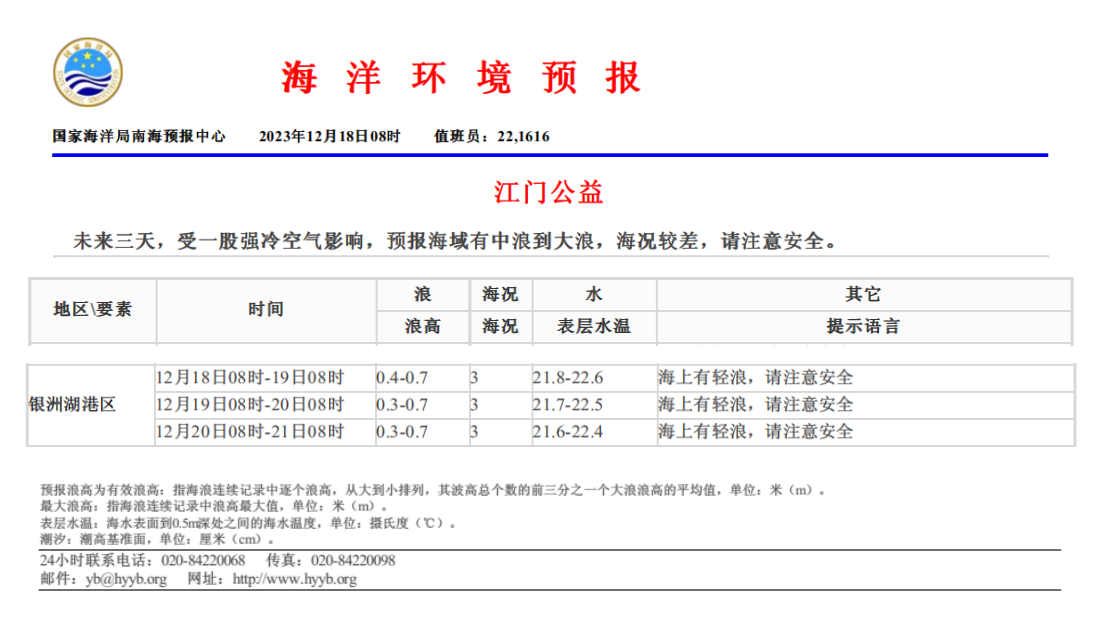Open the http://www.hyyb.org website link
Screen dimensions: 1109x623
coord(294,579)
